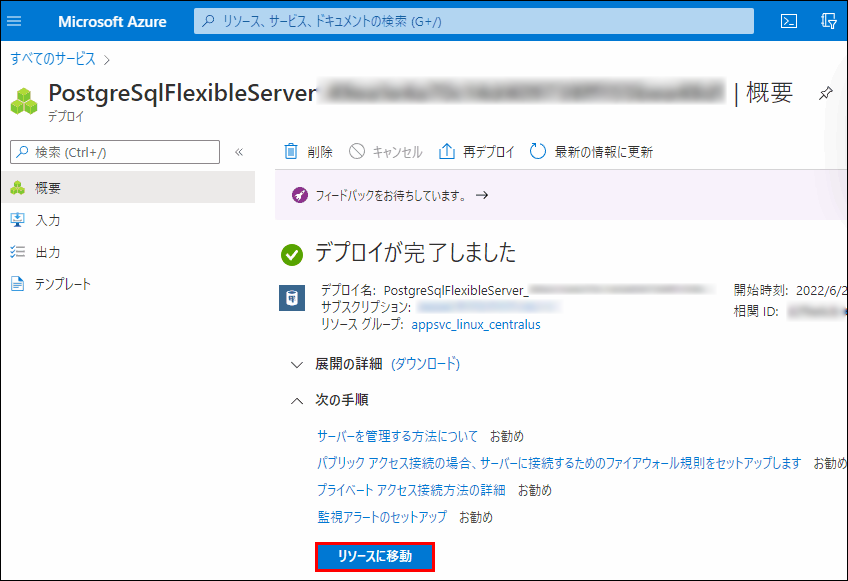Click the (ダウンロード) link
The height and width of the screenshot is (581, 848).
[425, 364]
